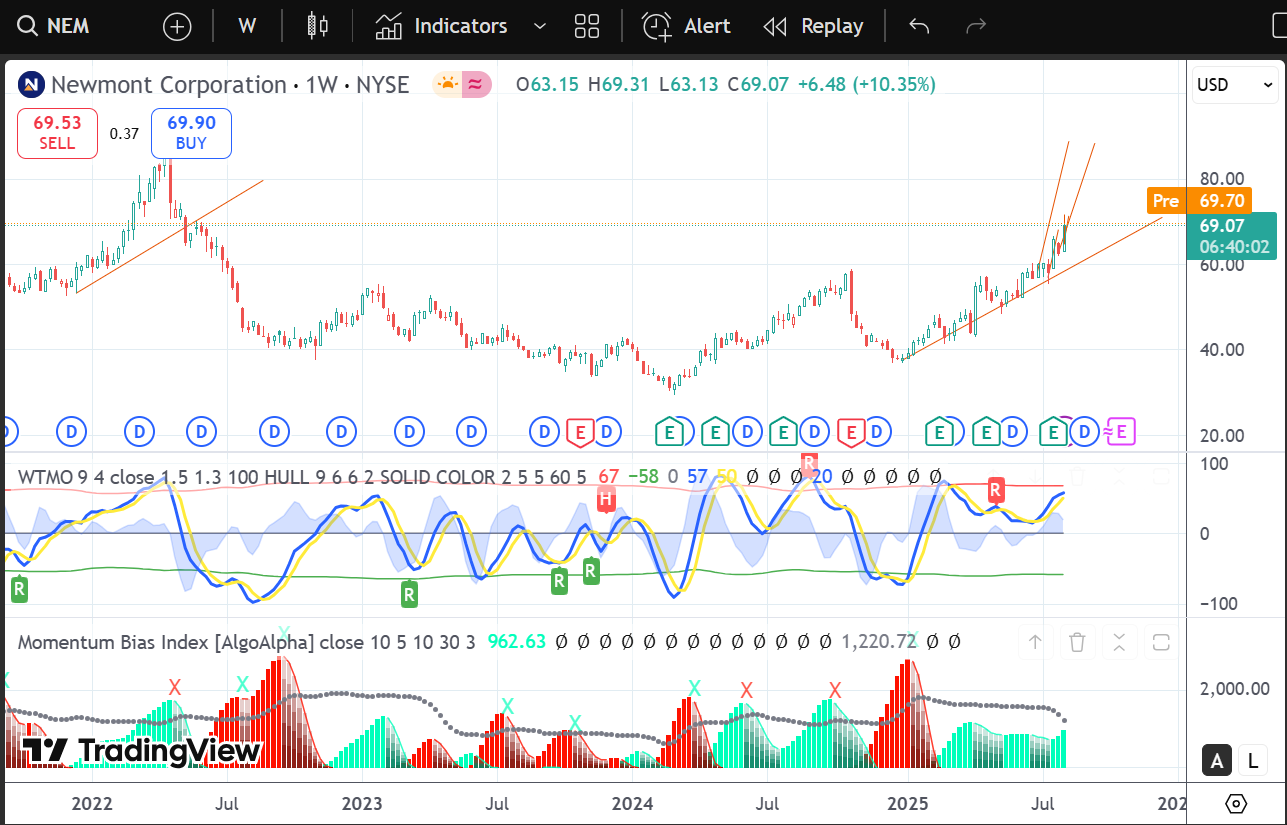Maximize the Momentum Bias Index pane
The height and width of the screenshot is (825, 1287).
(1161, 642)
